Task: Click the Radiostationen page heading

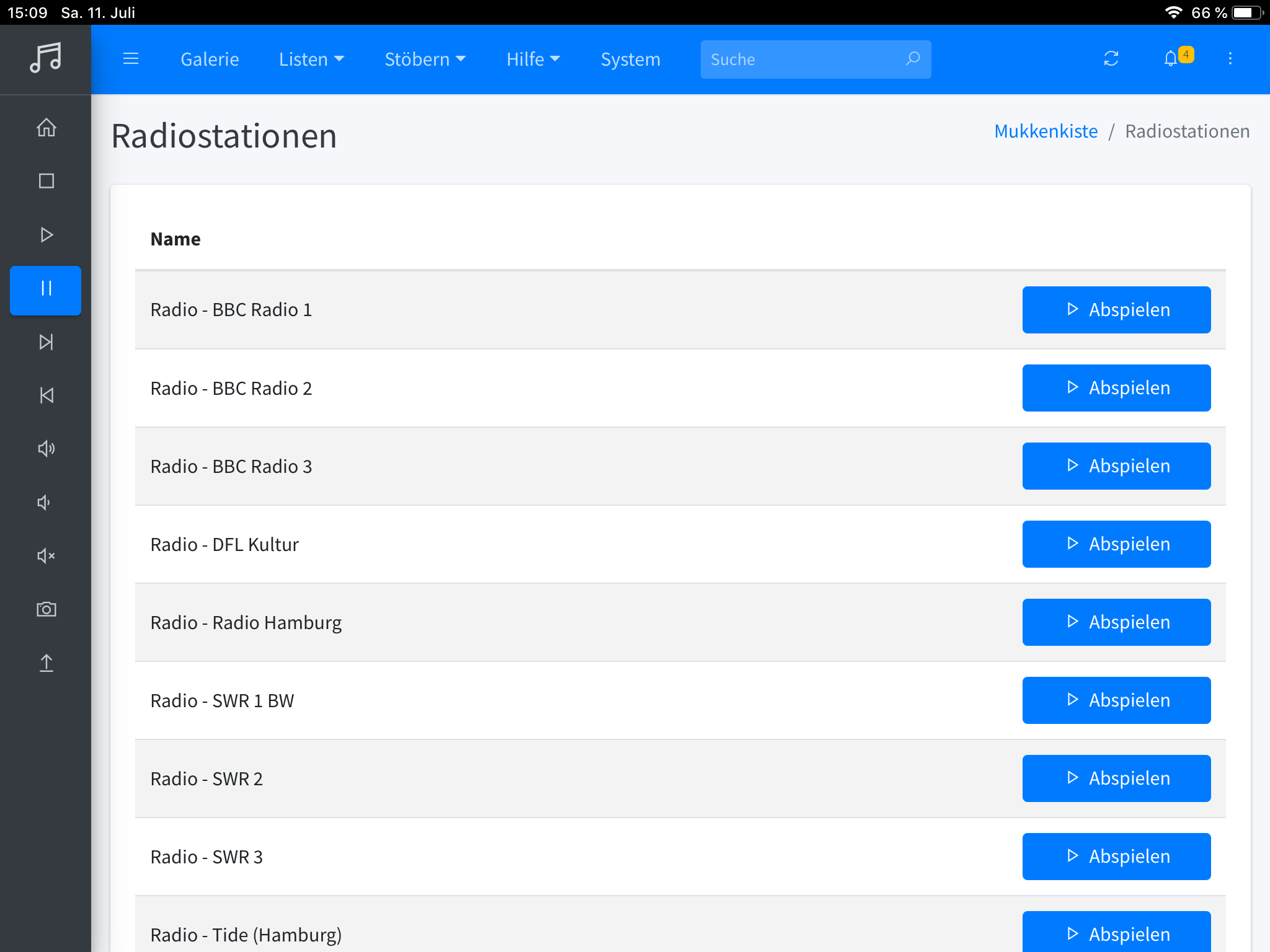Action: coord(224,136)
